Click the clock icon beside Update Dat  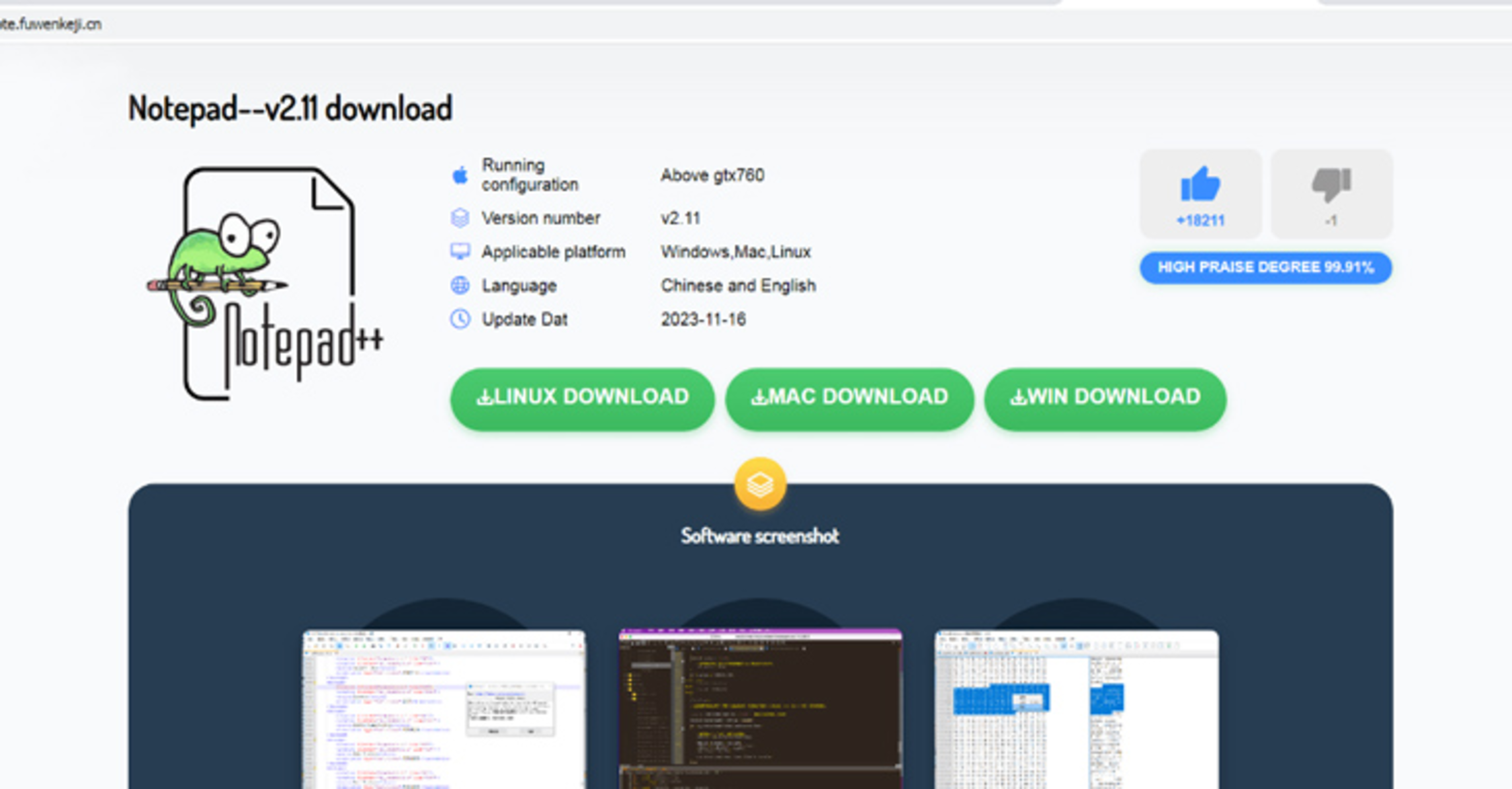click(x=460, y=319)
